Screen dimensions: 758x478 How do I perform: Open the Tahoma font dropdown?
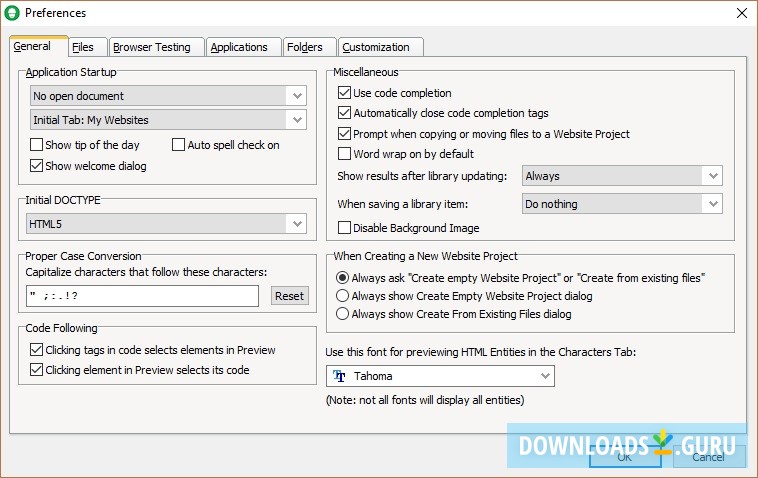(440, 376)
